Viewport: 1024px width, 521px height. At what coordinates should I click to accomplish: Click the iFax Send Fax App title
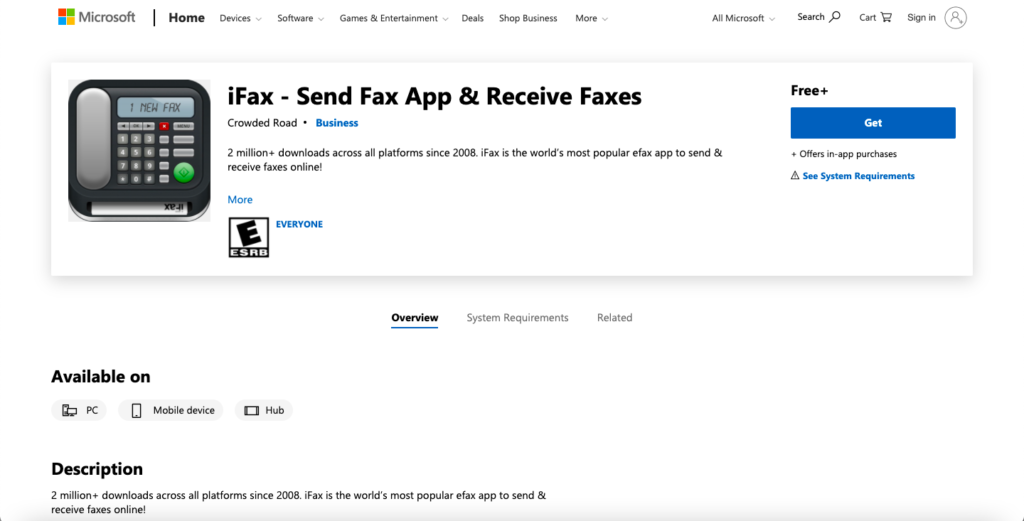pyautogui.click(x=434, y=96)
